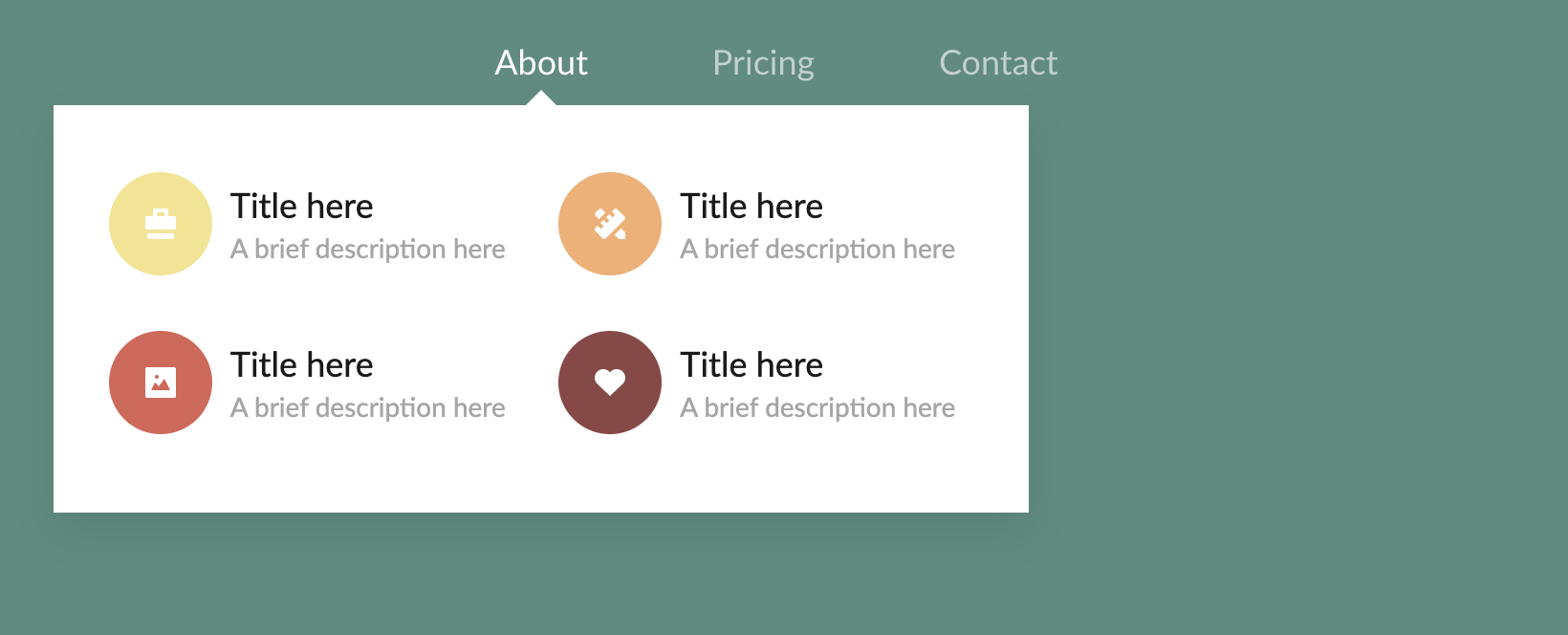This screenshot has width=1568, height=635.
Task: Select "Title here" beside the briefcase icon
Action: [x=302, y=207]
